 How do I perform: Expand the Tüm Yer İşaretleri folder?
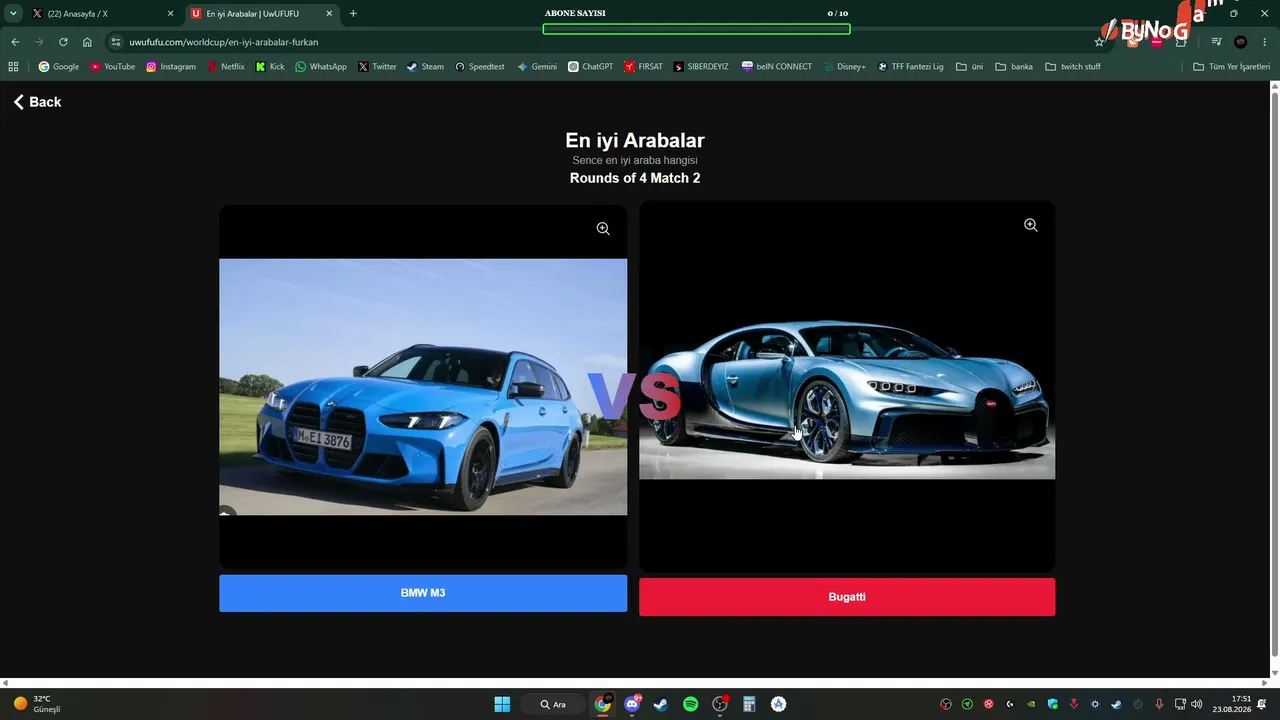point(1232,67)
